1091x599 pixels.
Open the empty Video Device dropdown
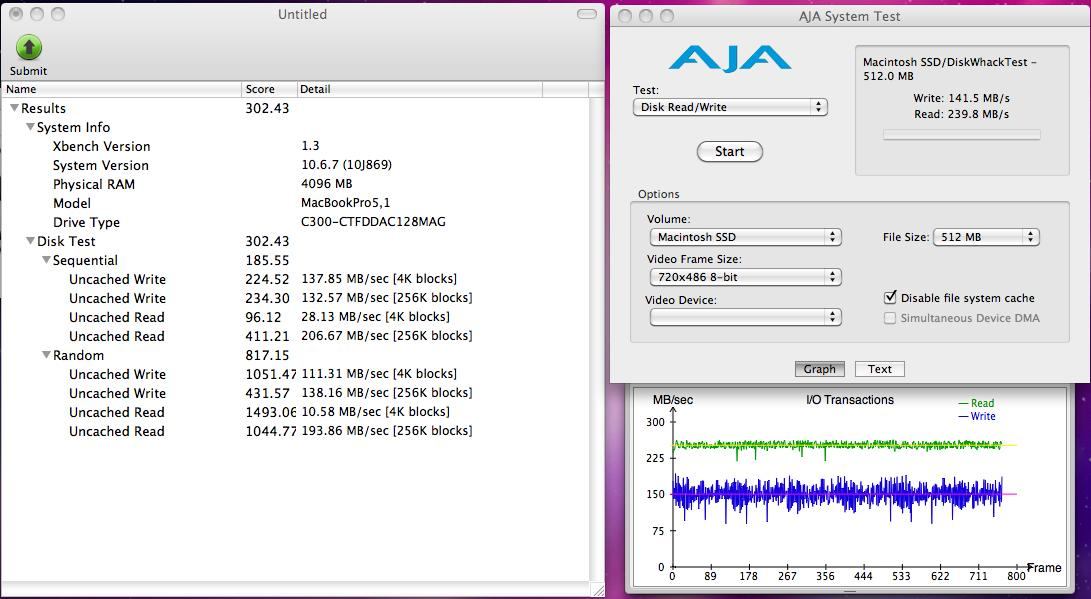pos(745,317)
